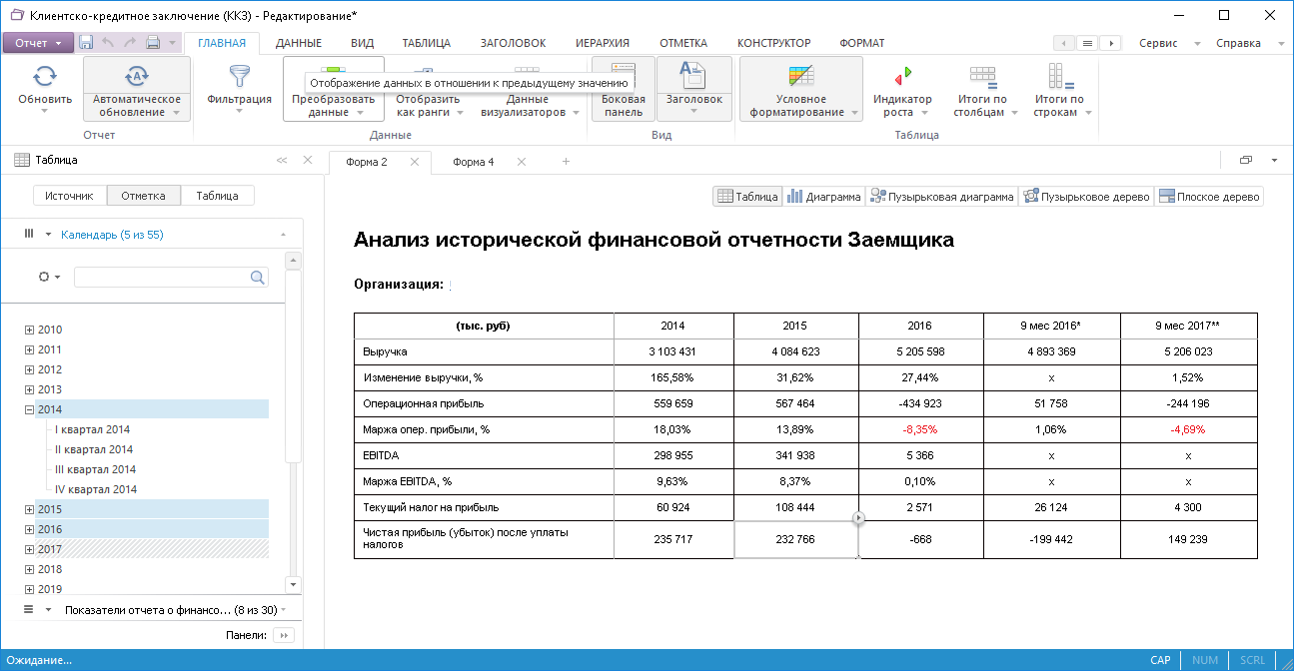
Task: Switch to Диаграмма view
Action: click(823, 197)
